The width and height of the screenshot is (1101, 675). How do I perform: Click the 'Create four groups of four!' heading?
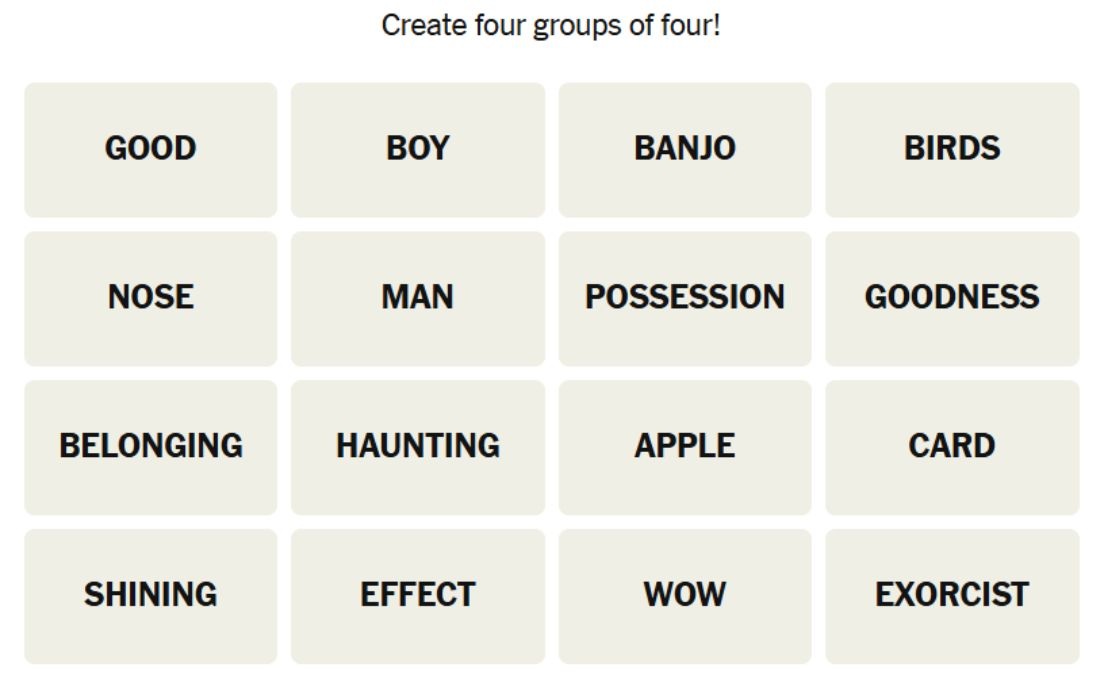point(550,26)
